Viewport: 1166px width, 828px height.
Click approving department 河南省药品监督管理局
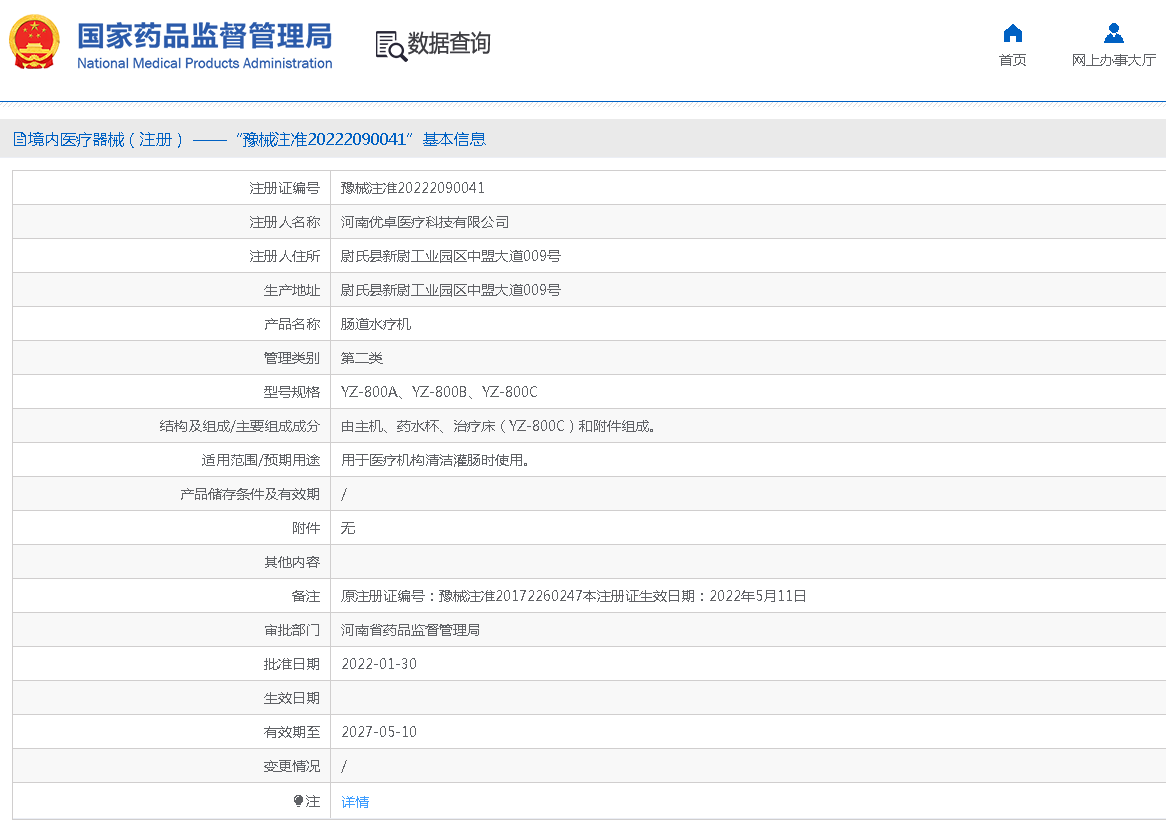point(411,630)
